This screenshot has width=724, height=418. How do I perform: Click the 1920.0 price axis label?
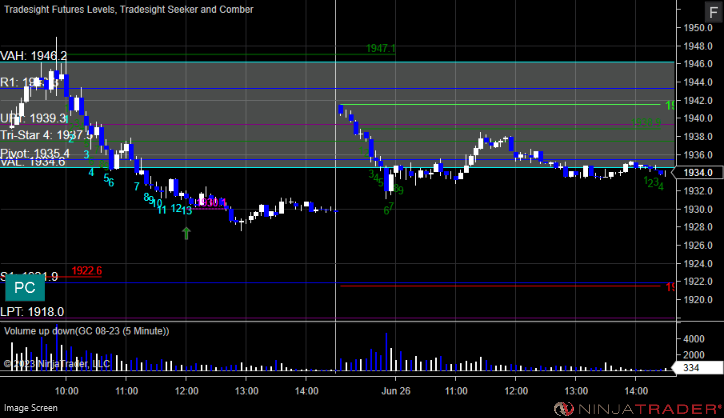(697, 300)
